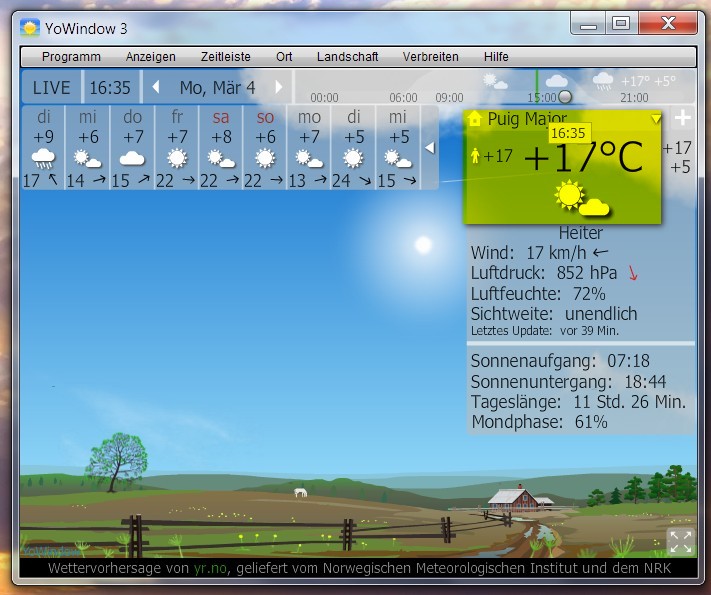Click the 06:00 mark on the timeline
This screenshot has width=711, height=595.
click(403, 98)
